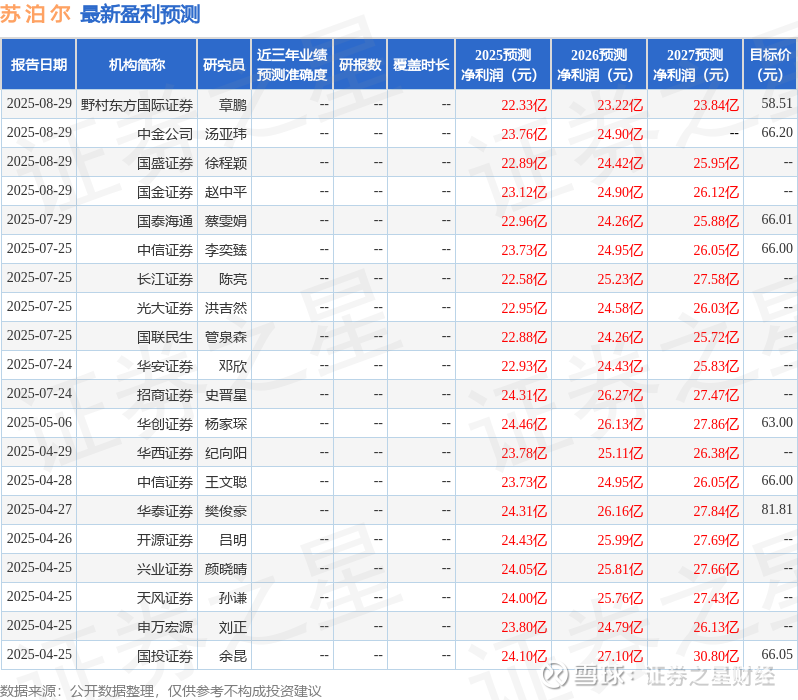The image size is (798, 700).
Task: Click the 报告日期 column header
Action: [39, 65]
